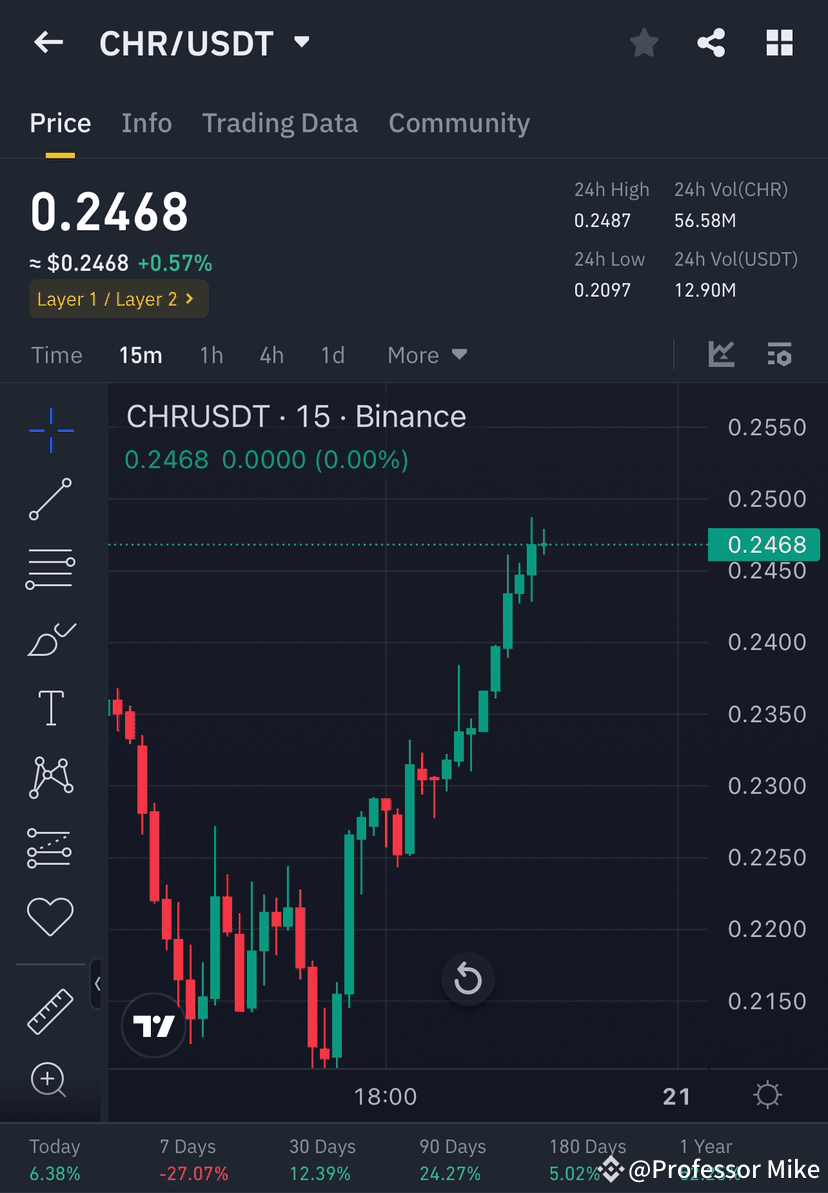Open the XABCD pattern tool
This screenshot has height=1193, width=828.
pyautogui.click(x=50, y=777)
